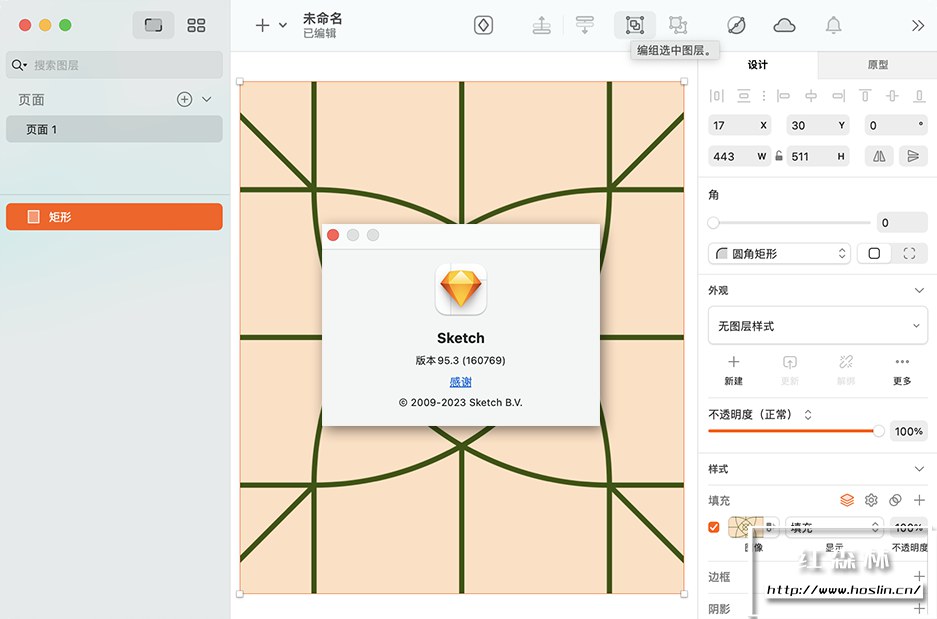Click the X position field showing 17
The image size is (937, 619).
tap(740, 125)
